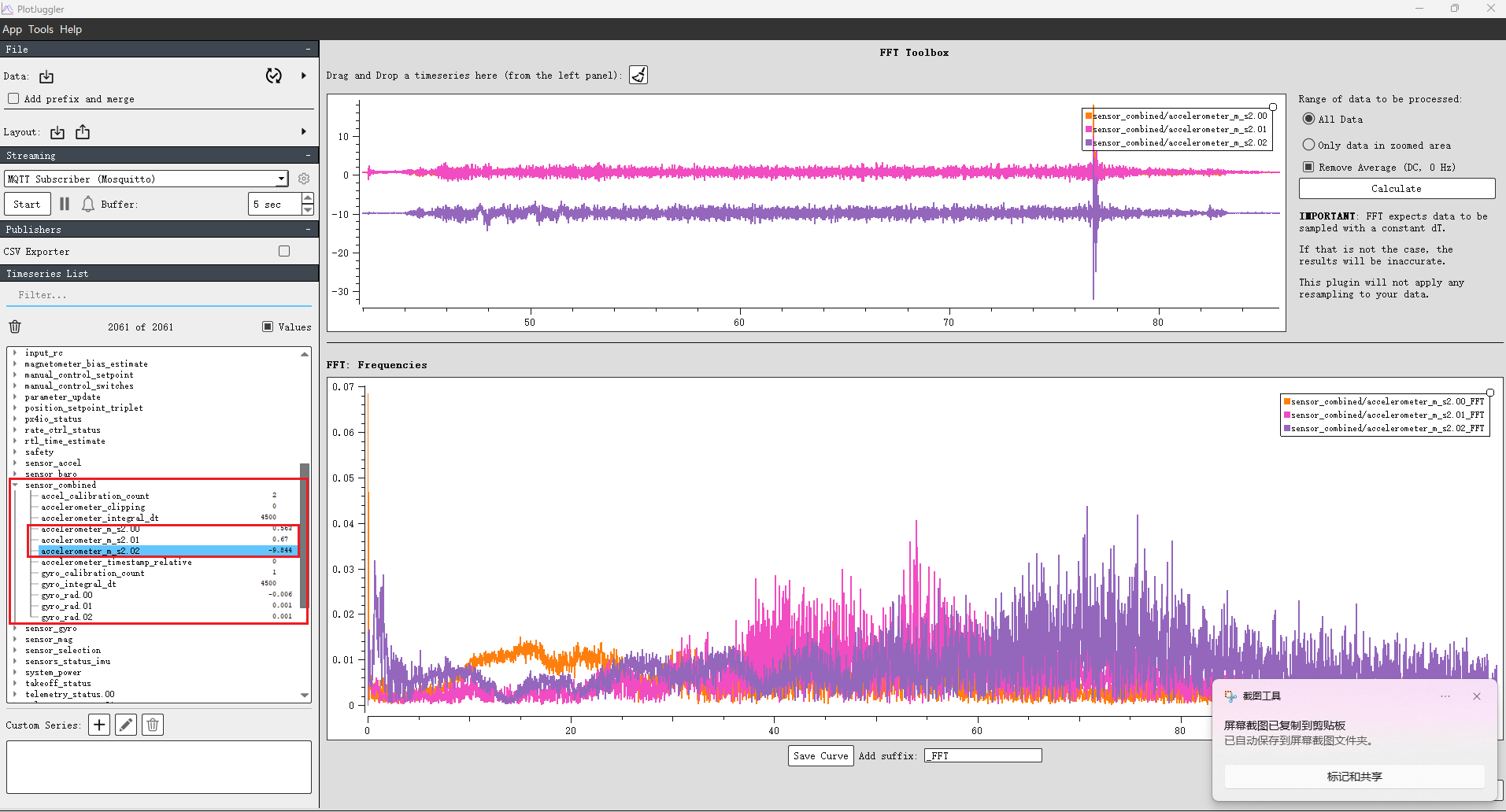Enable the CSV Exporter checkbox
Image resolution: width=1506 pixels, height=812 pixels.
[284, 251]
